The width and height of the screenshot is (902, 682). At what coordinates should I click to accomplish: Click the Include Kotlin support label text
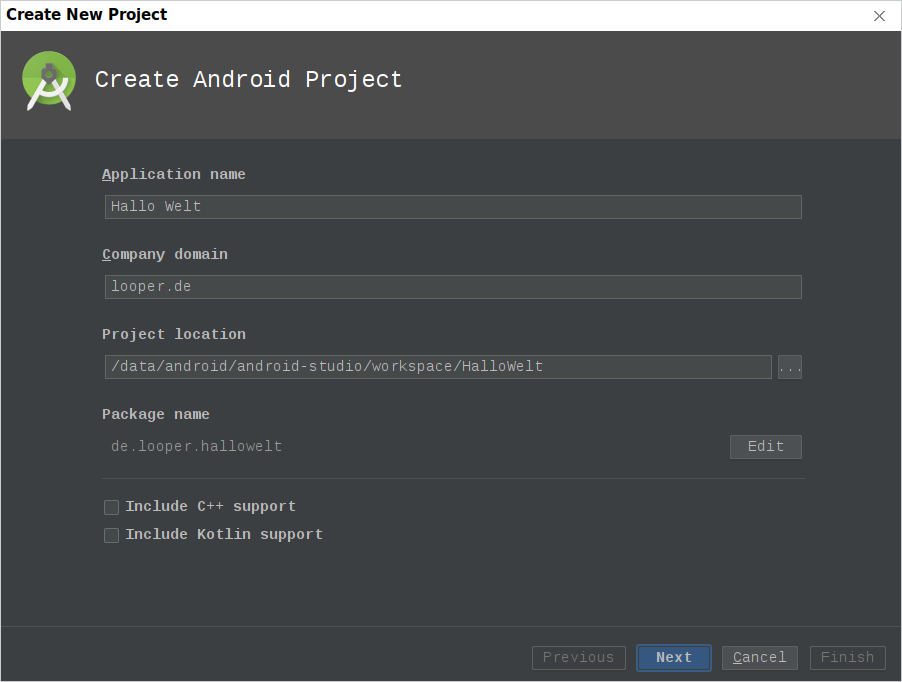point(224,535)
